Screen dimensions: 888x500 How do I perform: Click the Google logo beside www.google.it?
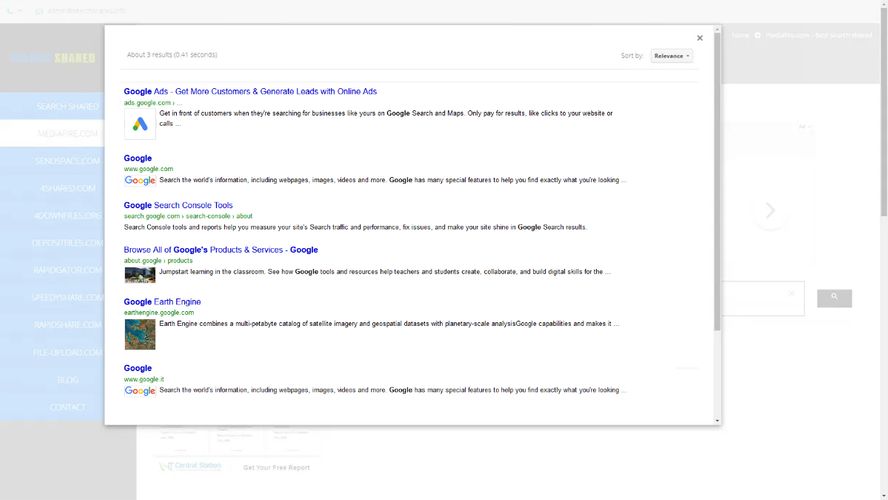coord(140,391)
